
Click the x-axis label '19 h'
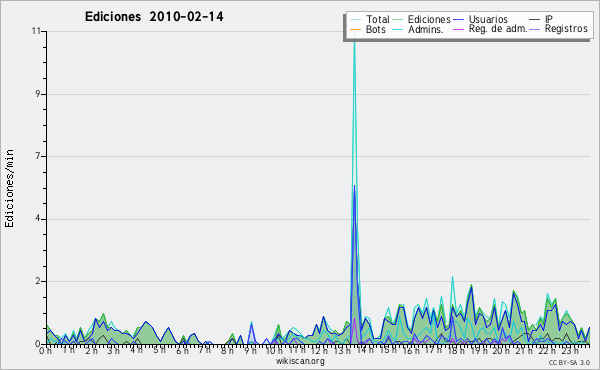click(478, 350)
